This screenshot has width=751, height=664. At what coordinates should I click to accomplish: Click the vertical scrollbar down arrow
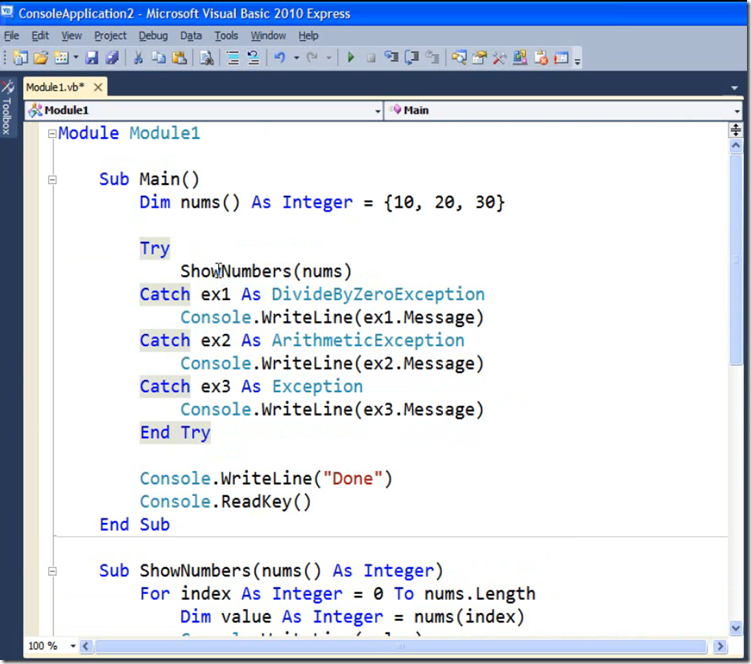(x=736, y=628)
